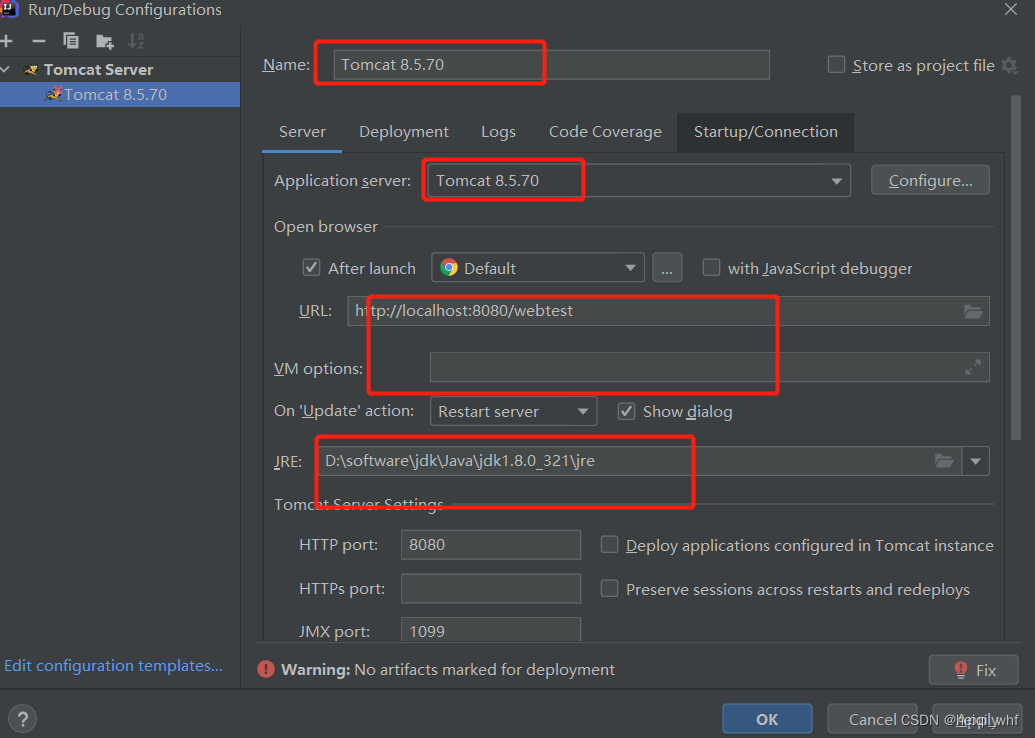
Task: Check Preserve sessions across restarts and redeploys
Action: click(x=609, y=588)
